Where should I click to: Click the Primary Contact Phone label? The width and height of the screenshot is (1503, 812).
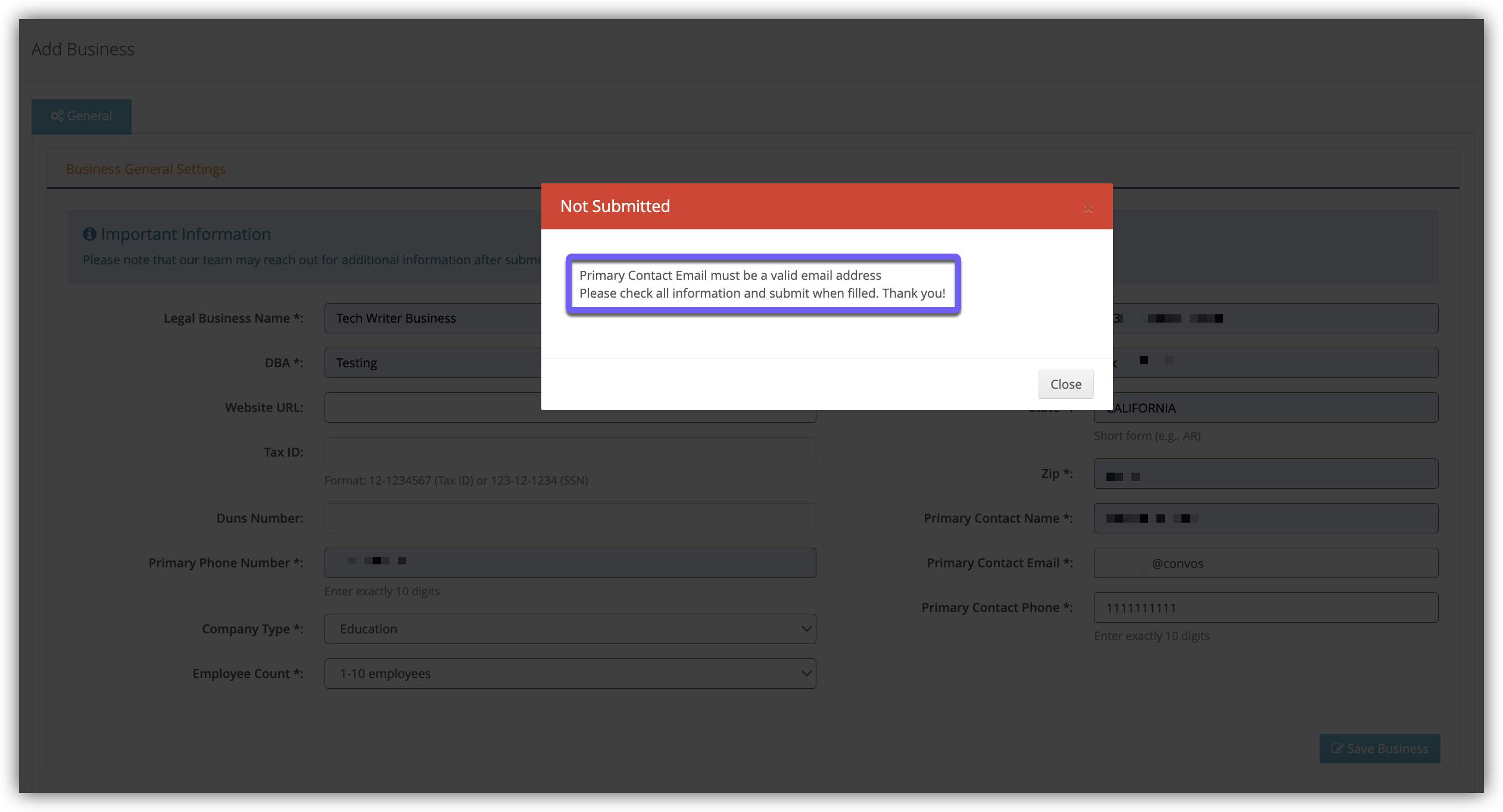[997, 607]
